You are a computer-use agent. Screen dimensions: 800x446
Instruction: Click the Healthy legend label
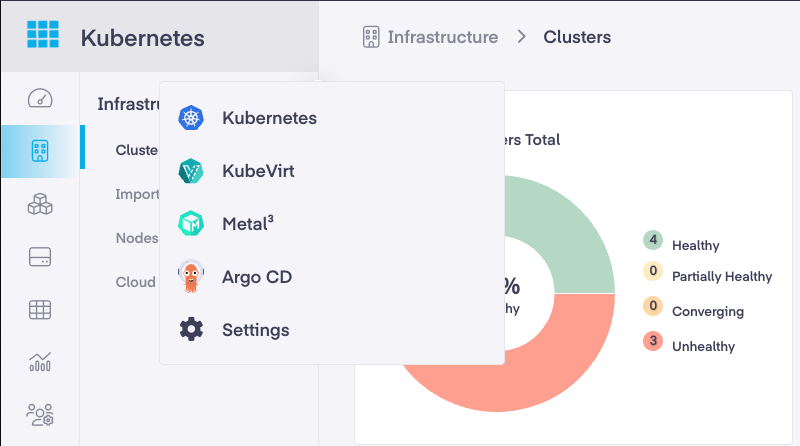coord(695,245)
